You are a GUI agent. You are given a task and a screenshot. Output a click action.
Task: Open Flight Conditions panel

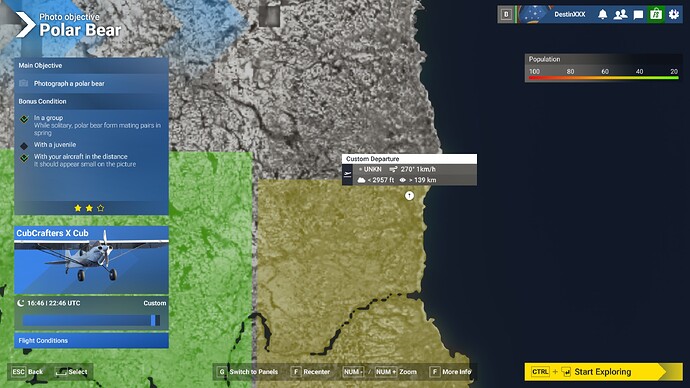point(92,340)
